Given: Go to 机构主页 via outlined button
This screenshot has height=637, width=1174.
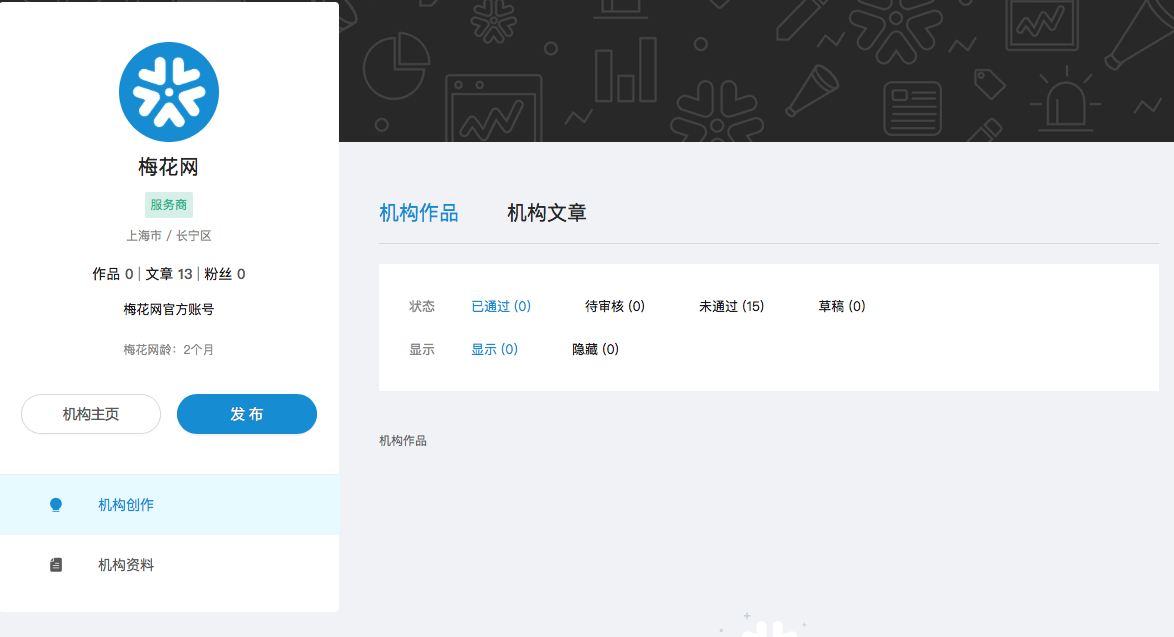Looking at the screenshot, I should click(91, 414).
